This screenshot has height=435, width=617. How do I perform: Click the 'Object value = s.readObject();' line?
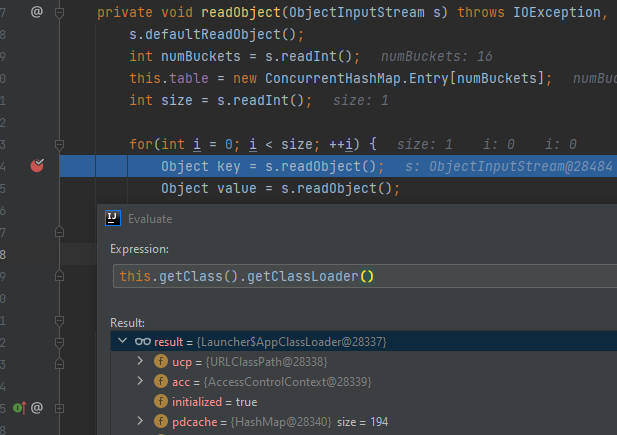(280, 189)
